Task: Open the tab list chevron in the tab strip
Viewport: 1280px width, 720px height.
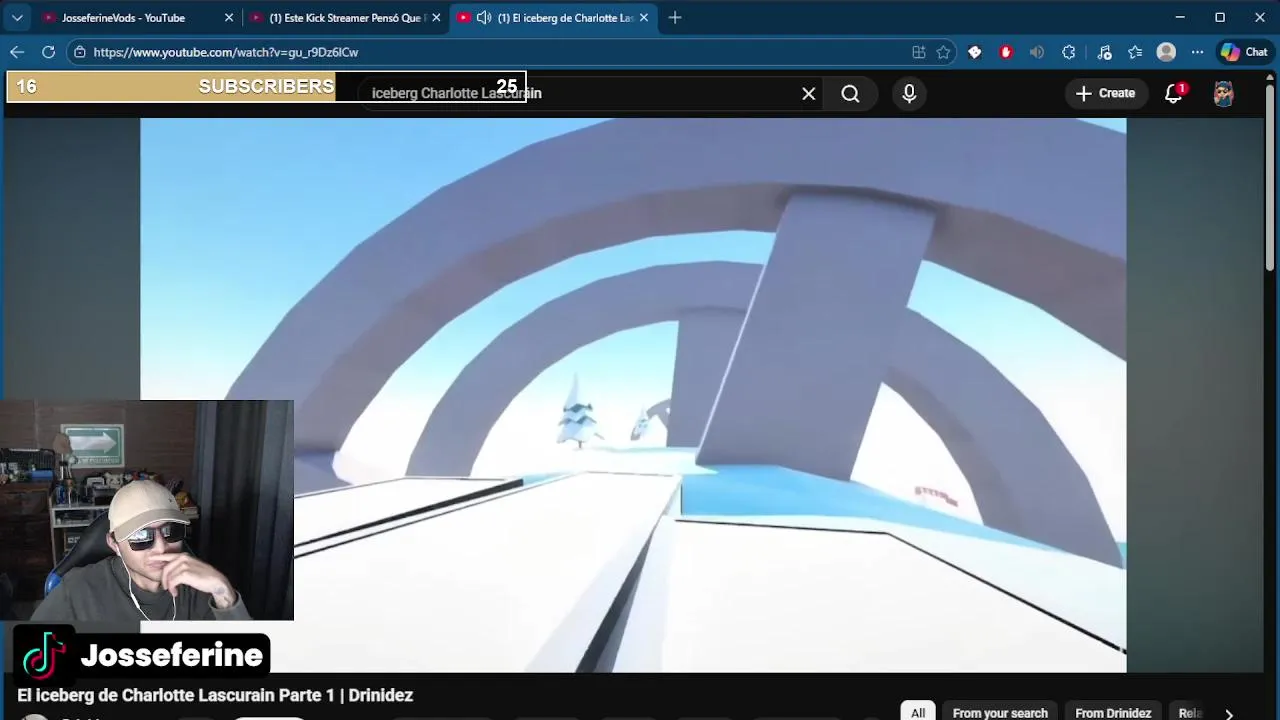Action: (17, 18)
